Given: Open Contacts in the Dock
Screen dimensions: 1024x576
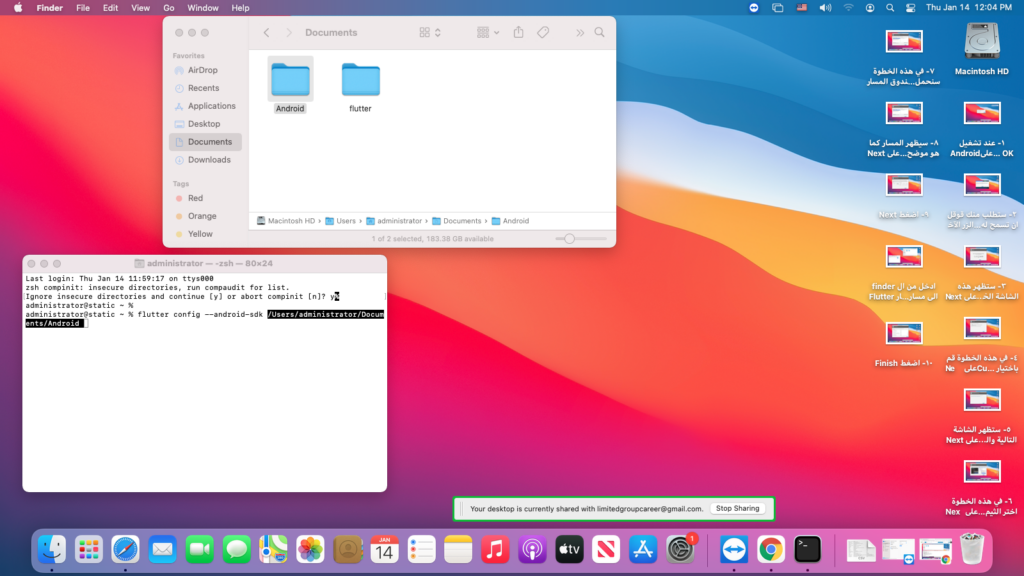Looking at the screenshot, I should 347,549.
